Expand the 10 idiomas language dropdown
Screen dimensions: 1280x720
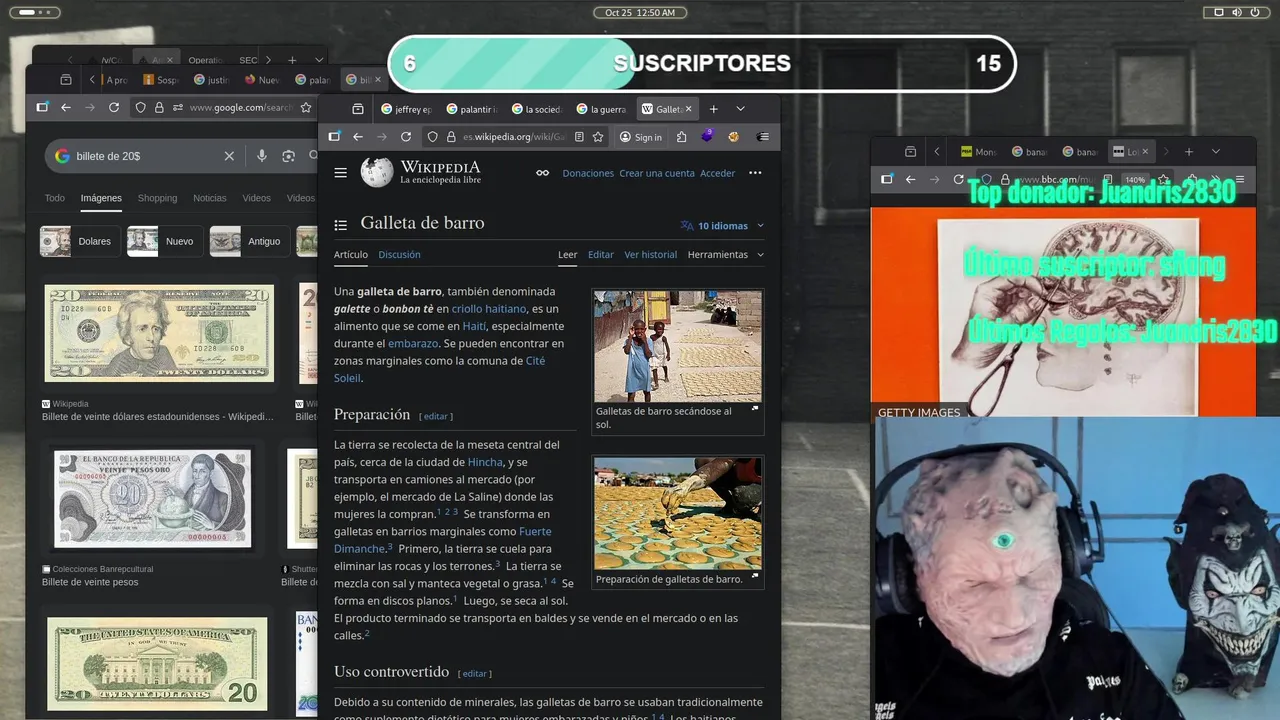722,226
